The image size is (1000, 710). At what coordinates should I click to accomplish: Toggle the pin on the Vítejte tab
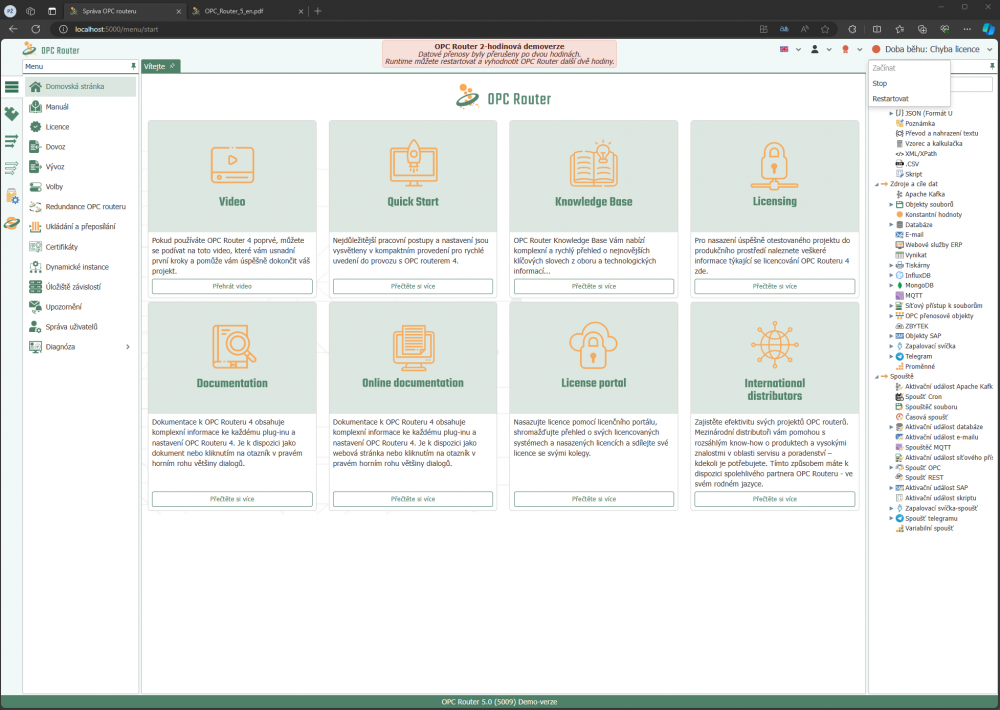(172, 66)
